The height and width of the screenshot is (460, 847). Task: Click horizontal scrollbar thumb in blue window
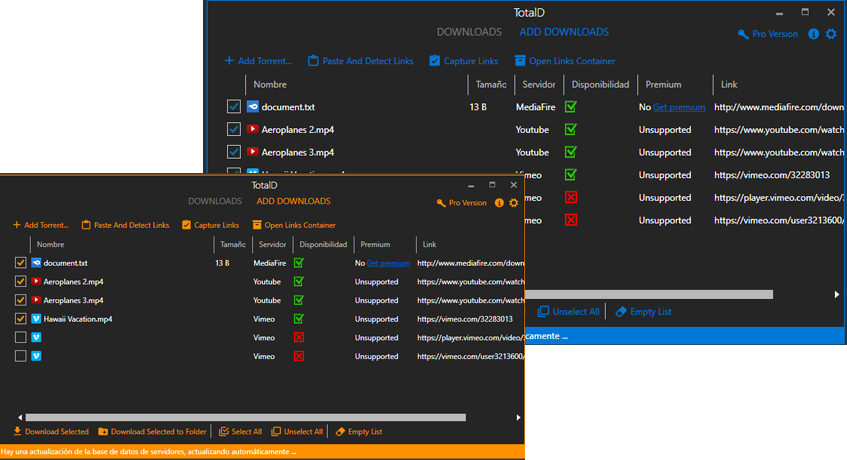point(649,294)
